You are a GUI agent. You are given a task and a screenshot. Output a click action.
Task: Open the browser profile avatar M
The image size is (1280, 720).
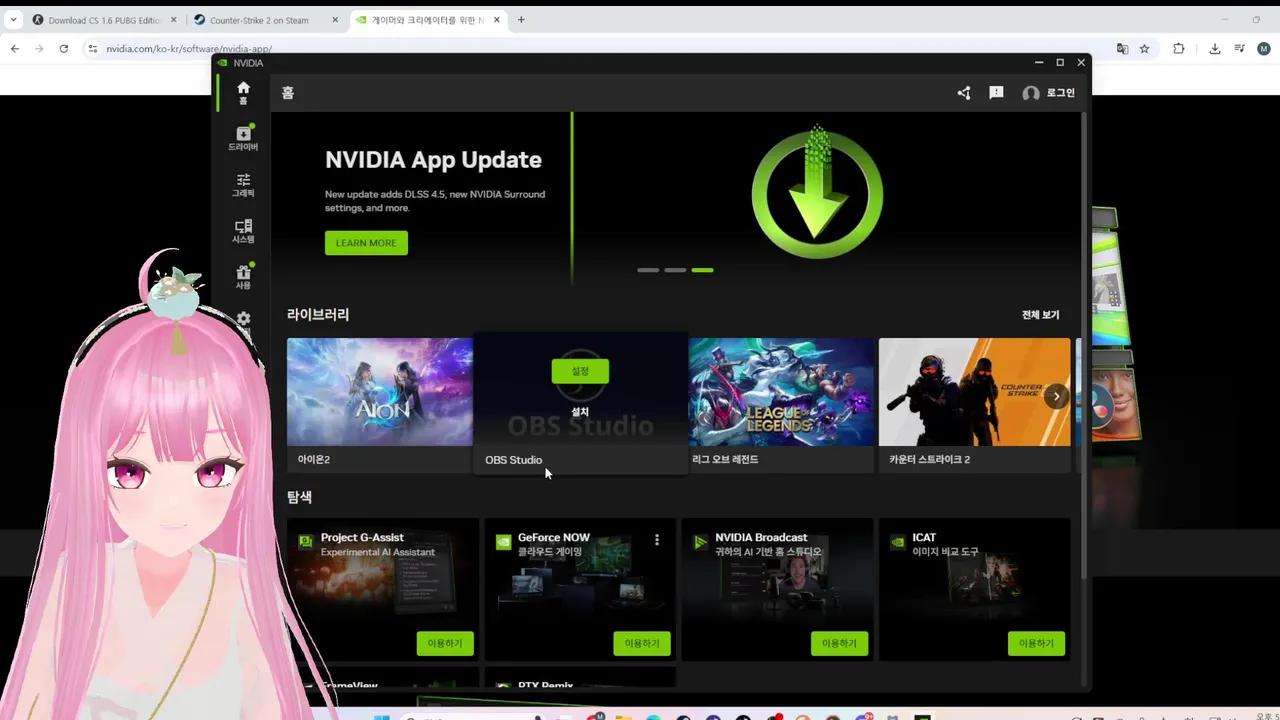(x=1264, y=49)
